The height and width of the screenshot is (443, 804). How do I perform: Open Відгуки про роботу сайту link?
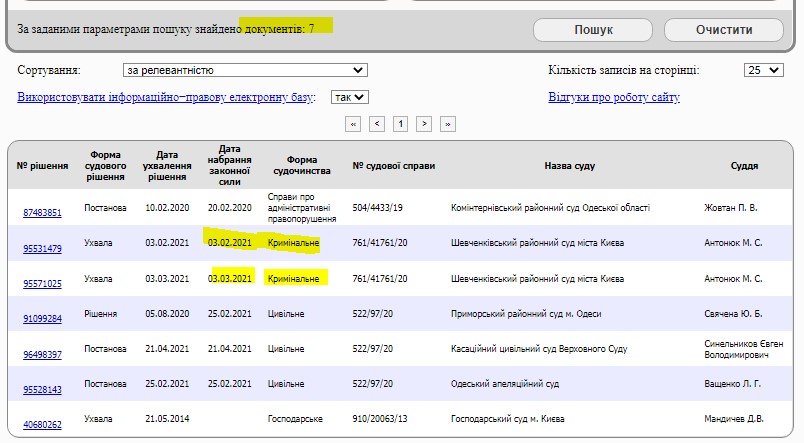613,97
